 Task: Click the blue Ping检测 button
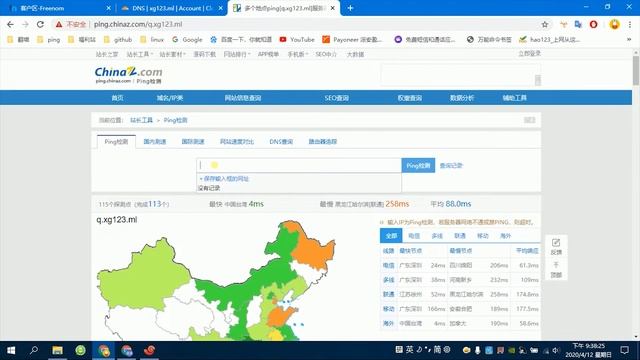coord(418,165)
